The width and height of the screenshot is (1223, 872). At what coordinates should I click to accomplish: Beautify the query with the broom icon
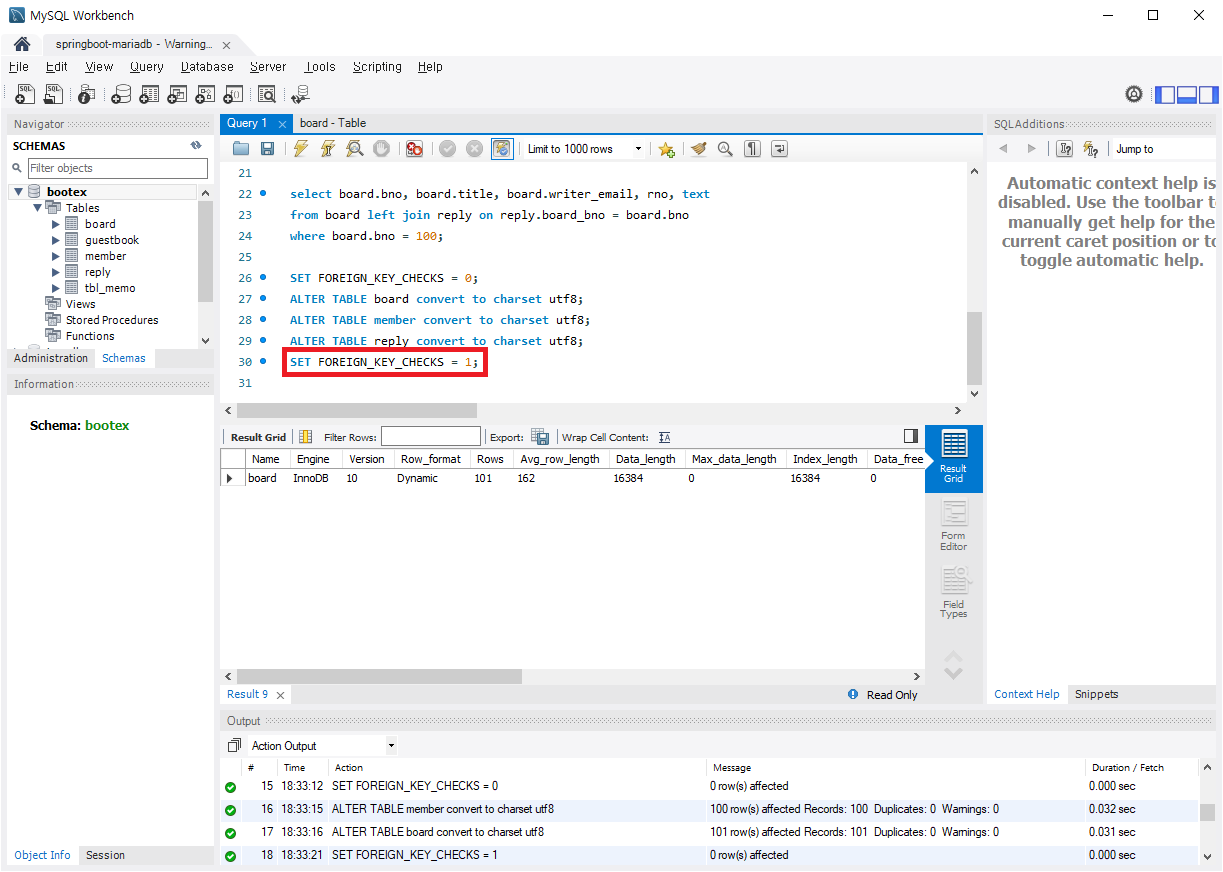click(x=699, y=149)
